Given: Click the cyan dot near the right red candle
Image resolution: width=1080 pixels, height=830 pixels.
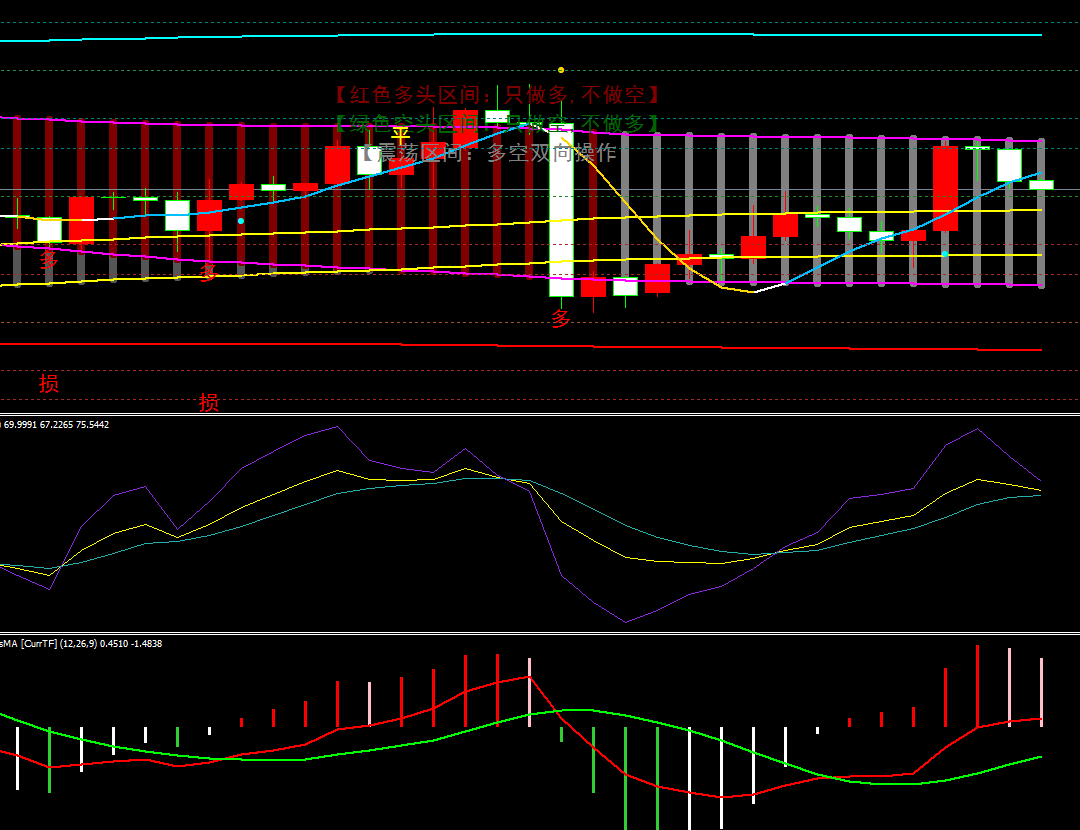Looking at the screenshot, I should (945, 254).
